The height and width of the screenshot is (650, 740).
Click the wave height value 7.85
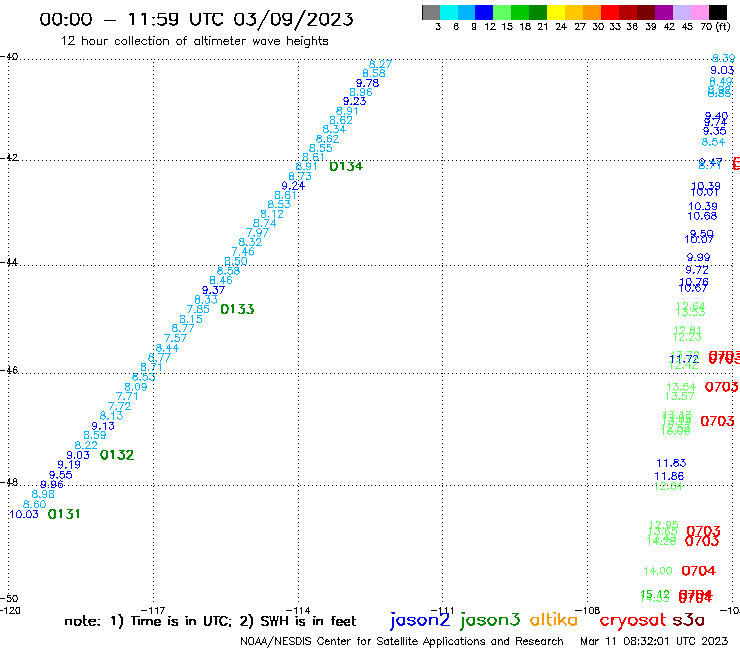tap(198, 309)
